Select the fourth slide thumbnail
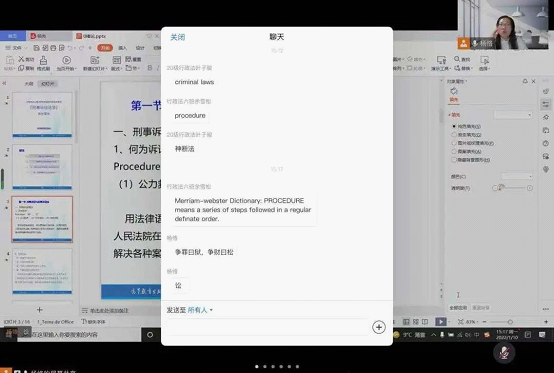The image size is (554, 373). (42, 271)
